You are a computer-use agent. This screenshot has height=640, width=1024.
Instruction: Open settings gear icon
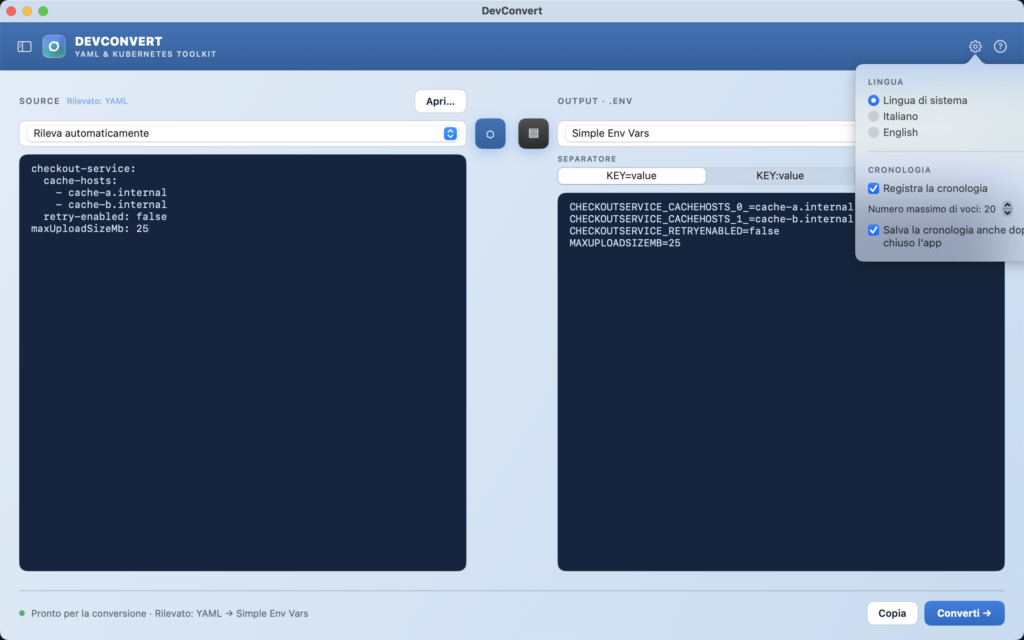tap(975, 46)
